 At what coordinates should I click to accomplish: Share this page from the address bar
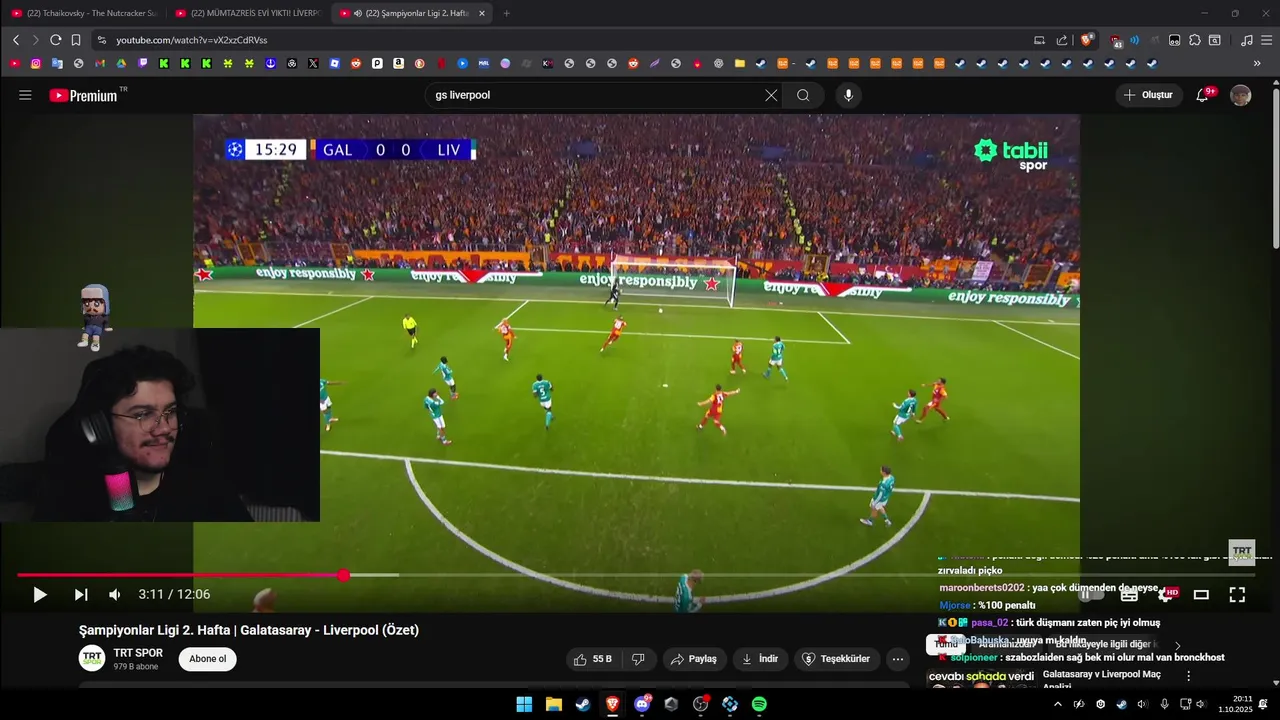(x=1062, y=40)
